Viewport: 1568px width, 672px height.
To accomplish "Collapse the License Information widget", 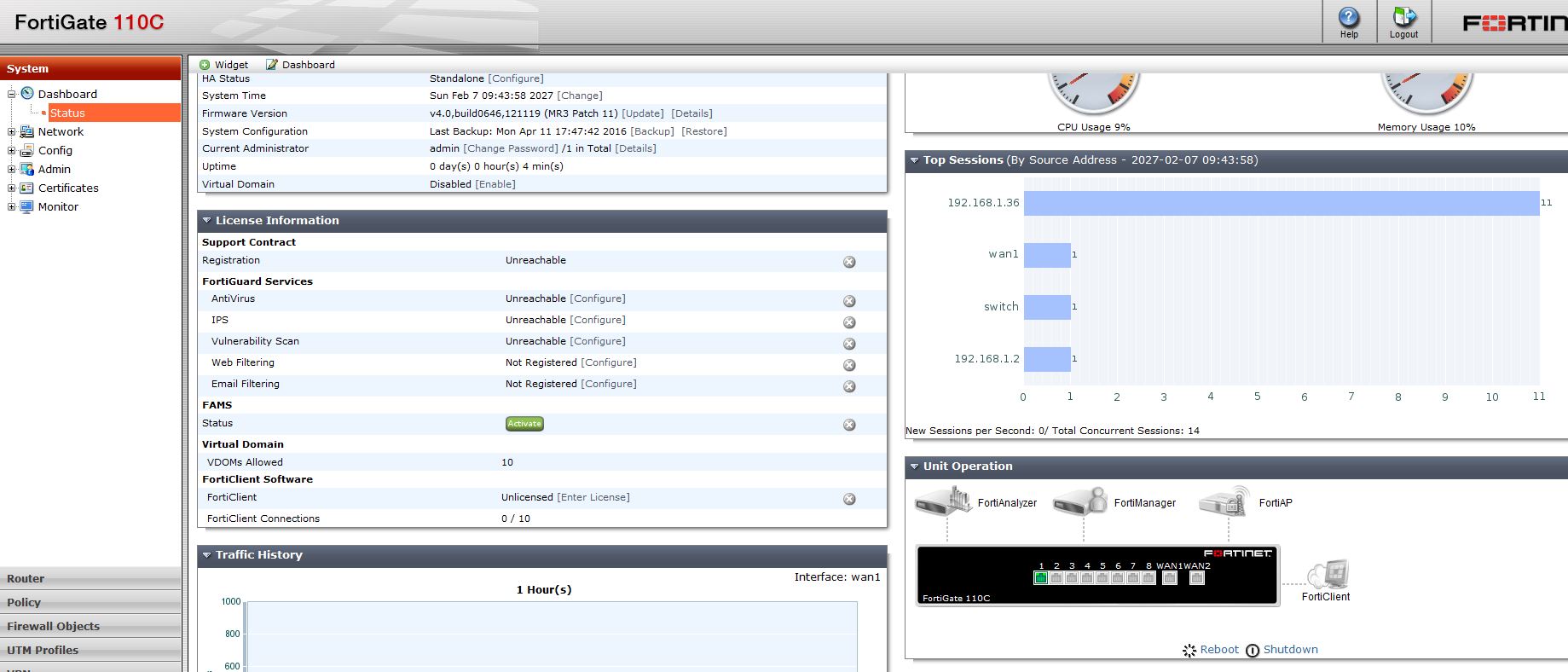I will (x=206, y=220).
